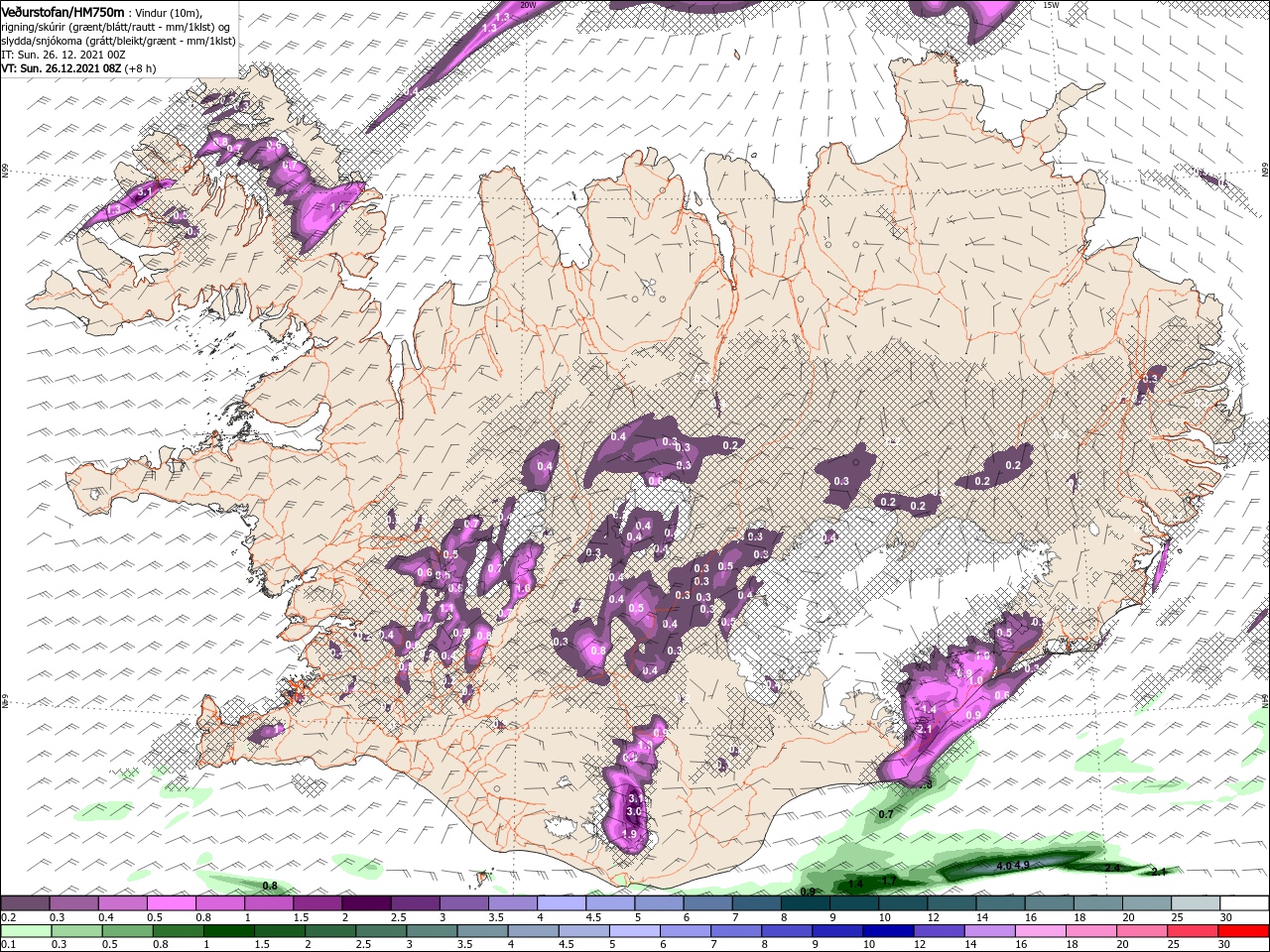1270x952 pixels.
Task: Pick the lavender swatch between 4 and 4.5 in the purple row
Action: (560, 903)
